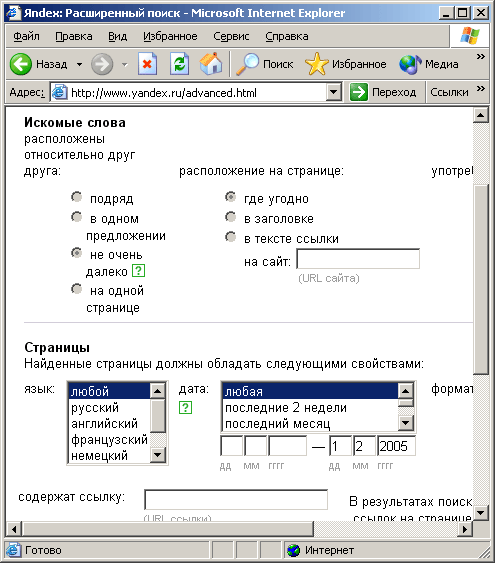Select 'в одном предложении' radio button
Image resolution: width=495 pixels, height=563 pixels.
pyautogui.click(x=76, y=217)
